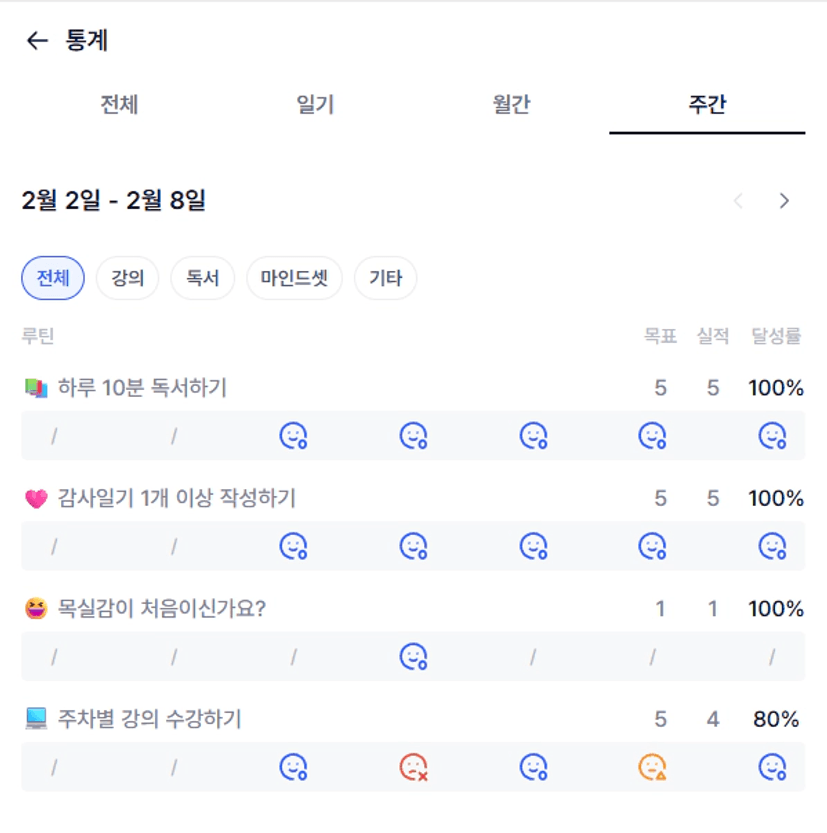Filter routines by 강의 chip
This screenshot has width=827, height=833.
(x=127, y=278)
